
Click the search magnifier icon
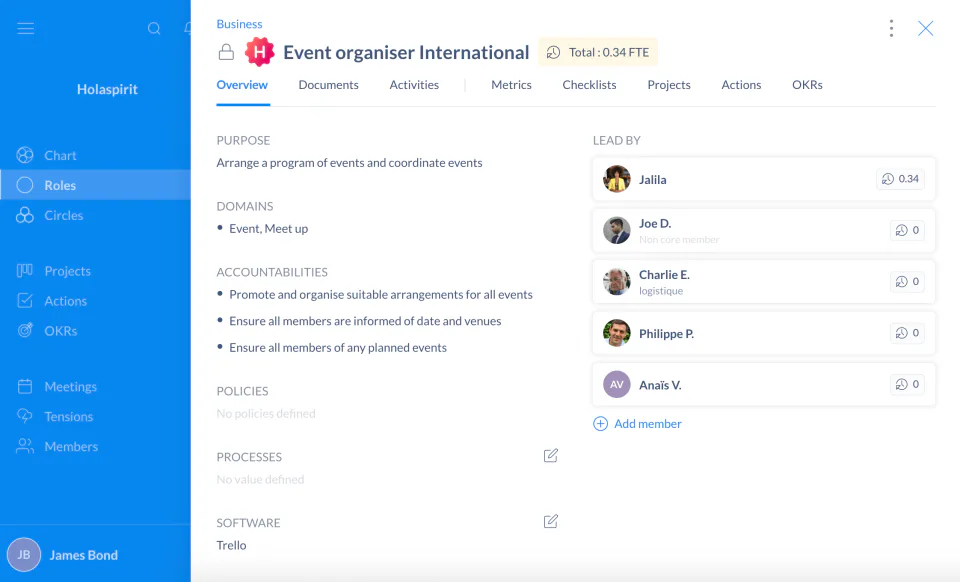pos(154,28)
